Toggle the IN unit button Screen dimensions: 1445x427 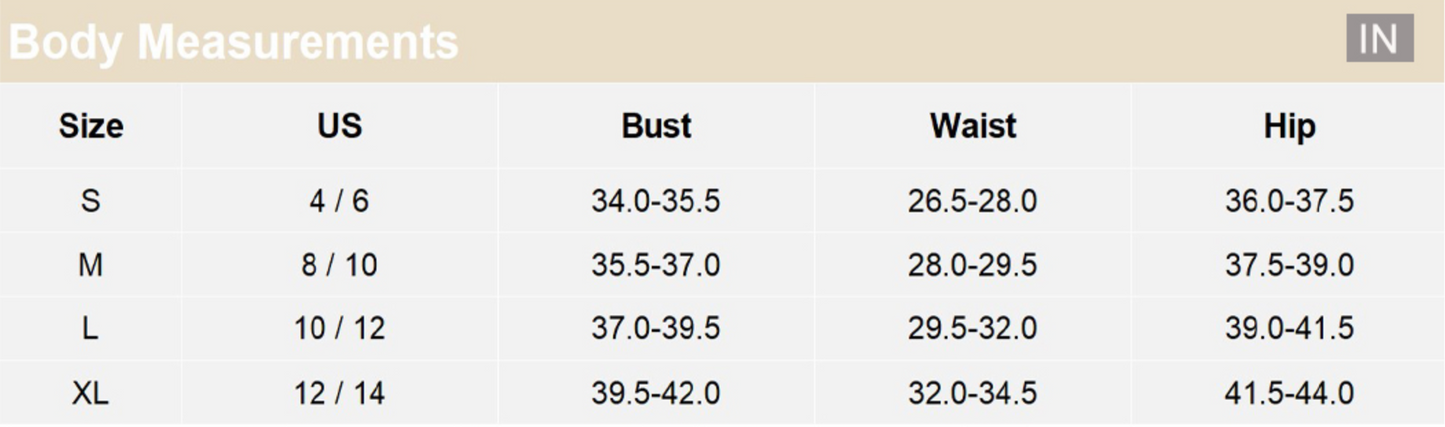click(1379, 39)
